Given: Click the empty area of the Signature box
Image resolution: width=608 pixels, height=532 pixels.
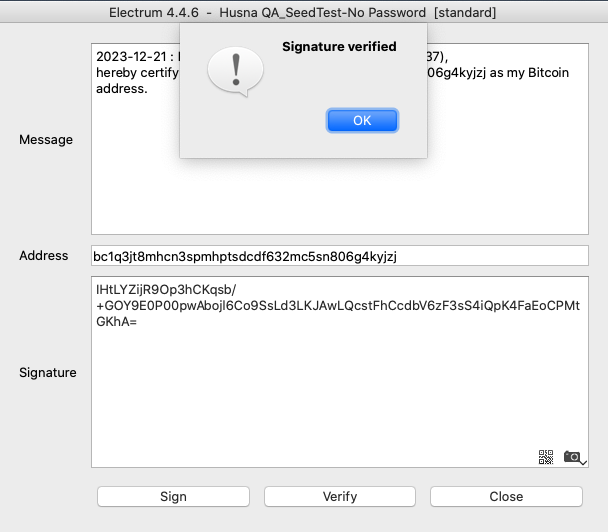Looking at the screenshot, I should (x=340, y=388).
